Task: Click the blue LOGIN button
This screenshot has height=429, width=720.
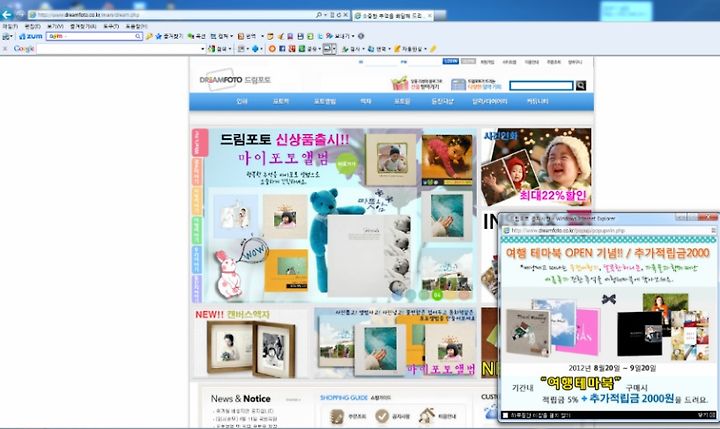Action: click(x=450, y=61)
